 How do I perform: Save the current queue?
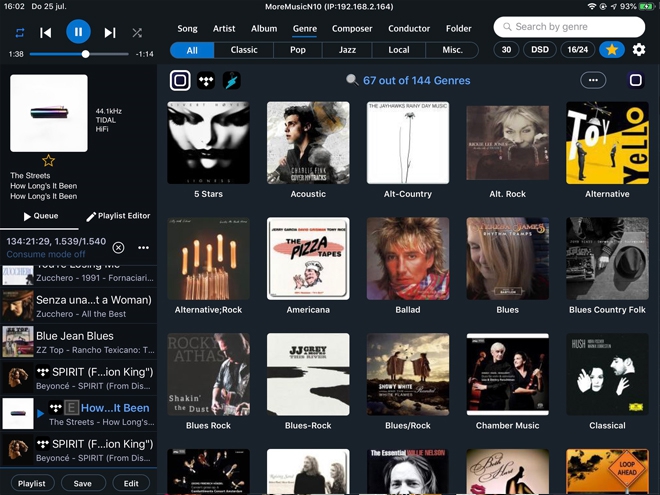pos(82,483)
